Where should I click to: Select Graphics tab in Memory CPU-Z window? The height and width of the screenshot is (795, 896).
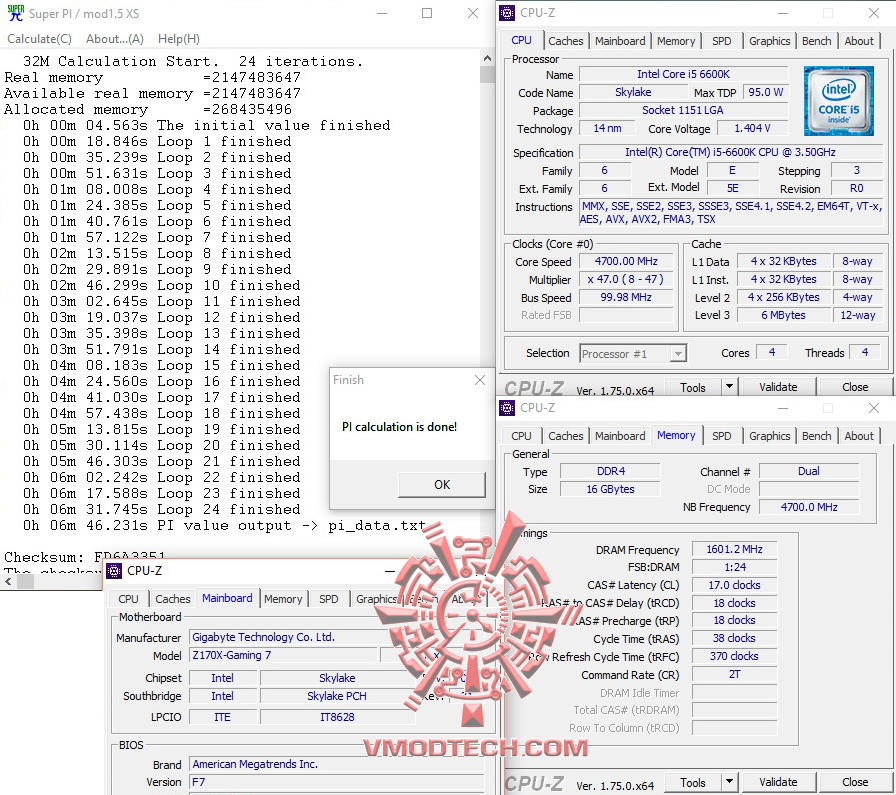point(770,436)
